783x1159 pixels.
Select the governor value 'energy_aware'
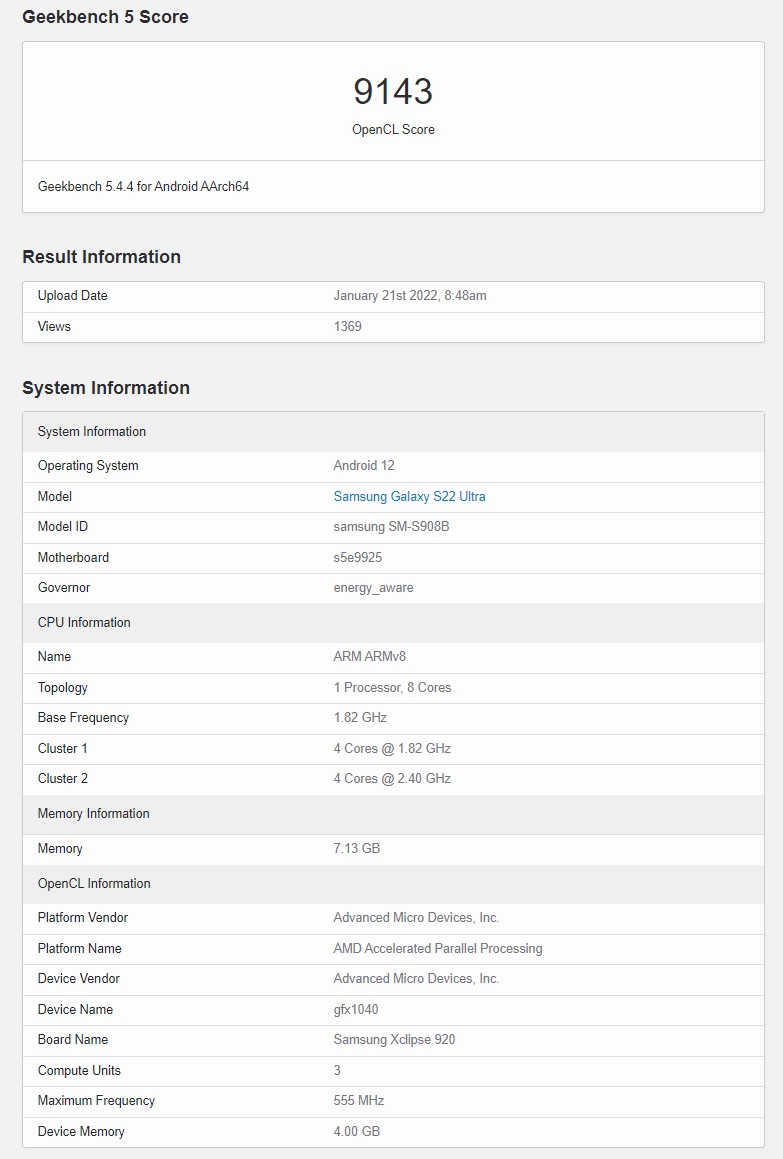click(373, 588)
